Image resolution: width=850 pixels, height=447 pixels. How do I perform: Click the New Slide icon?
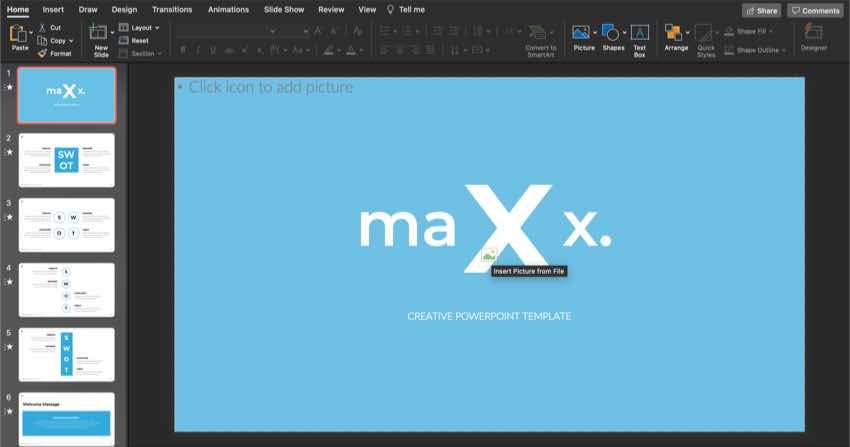click(x=100, y=32)
